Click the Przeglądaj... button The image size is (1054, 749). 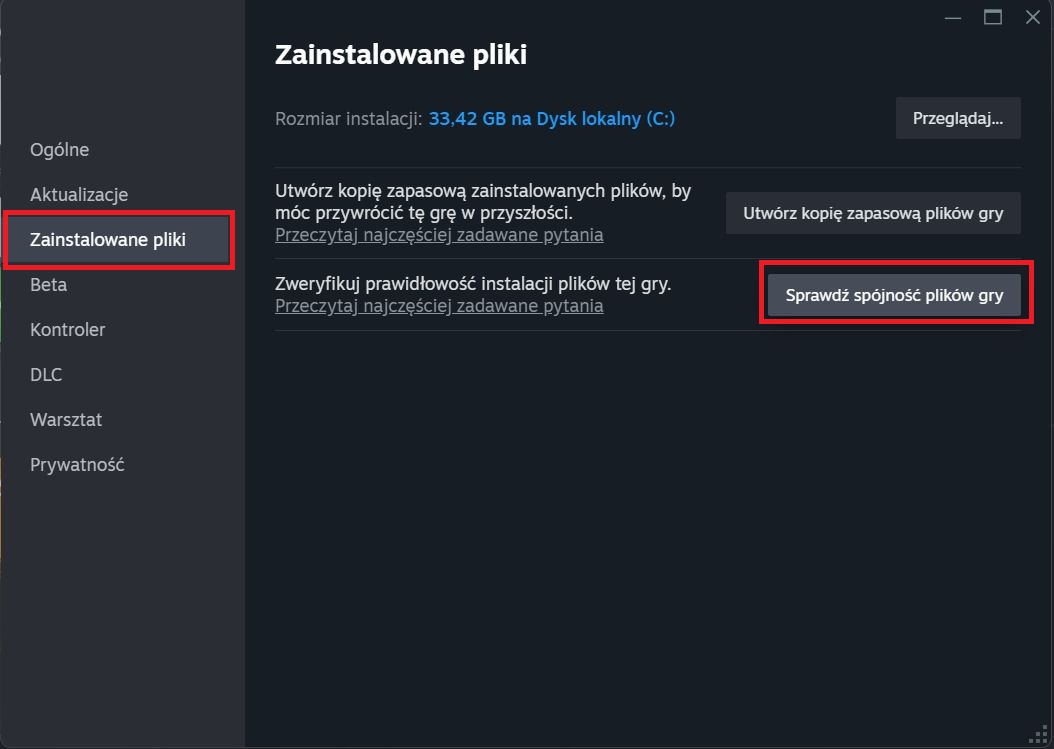point(958,118)
